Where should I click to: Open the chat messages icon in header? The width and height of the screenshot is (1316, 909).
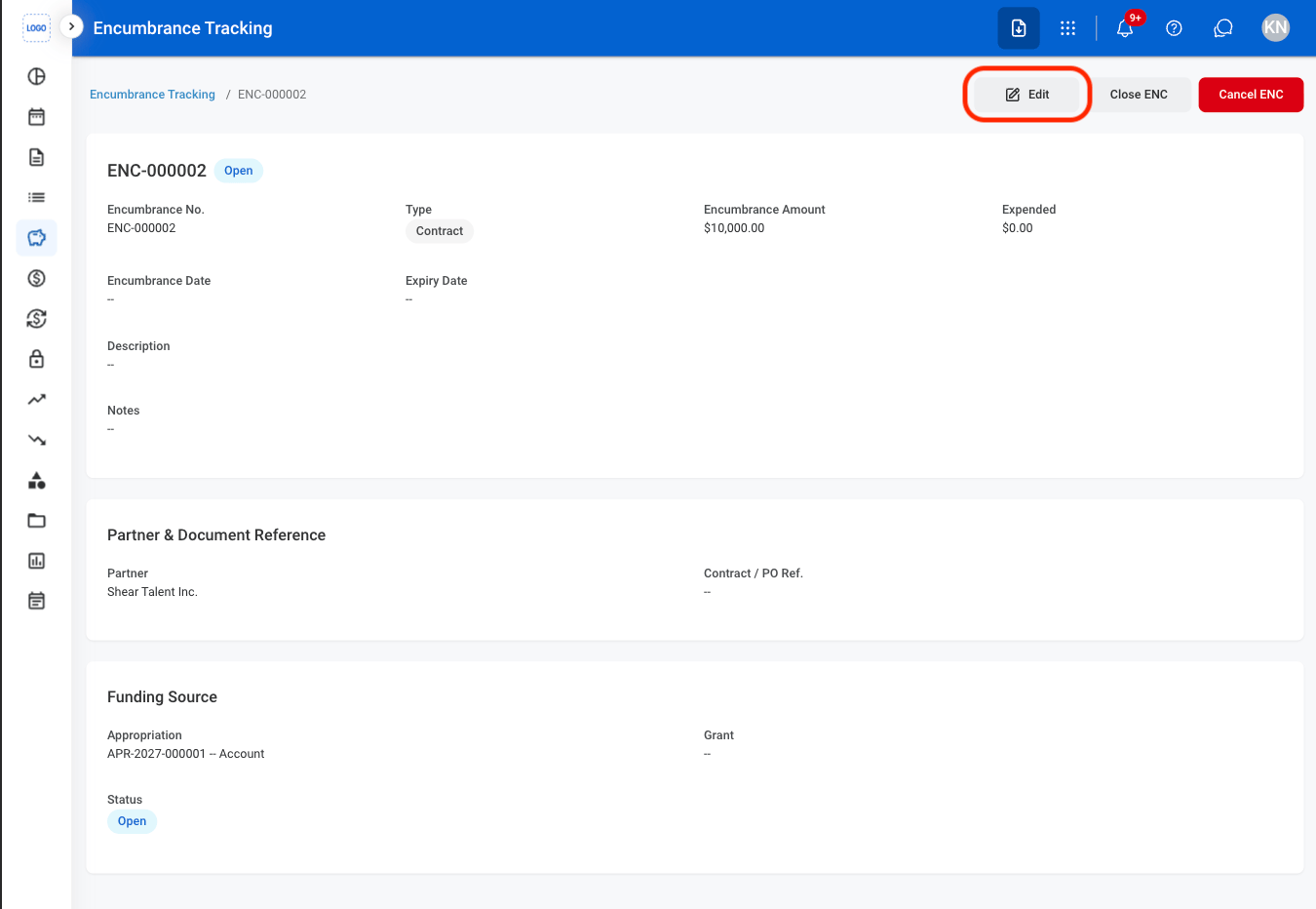click(1223, 28)
